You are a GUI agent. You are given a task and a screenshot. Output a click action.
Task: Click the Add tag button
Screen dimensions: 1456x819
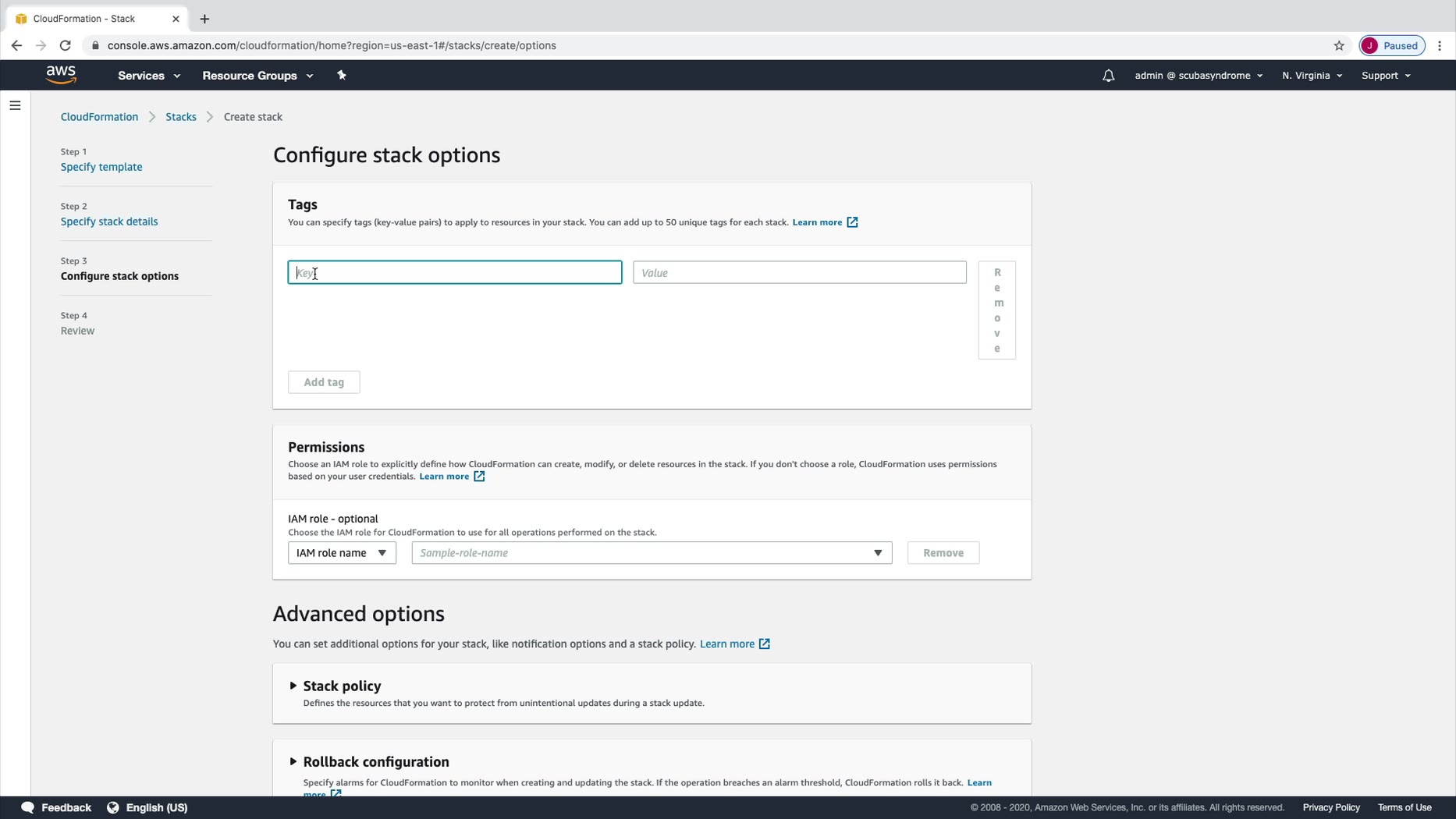(x=324, y=382)
